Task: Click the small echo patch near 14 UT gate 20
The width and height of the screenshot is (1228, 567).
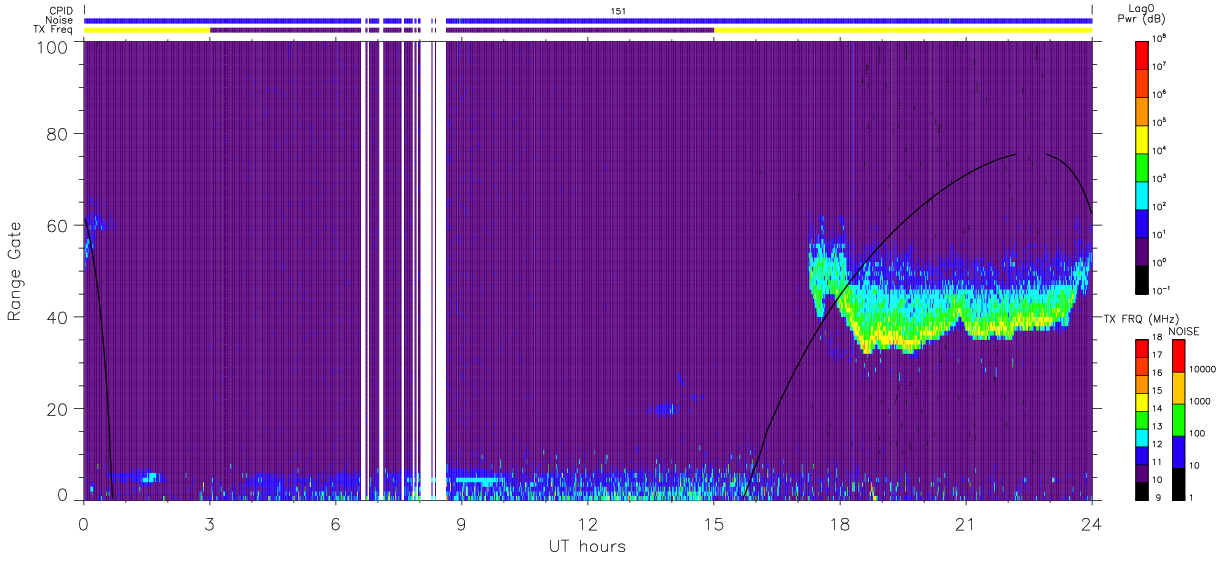Action: click(662, 408)
